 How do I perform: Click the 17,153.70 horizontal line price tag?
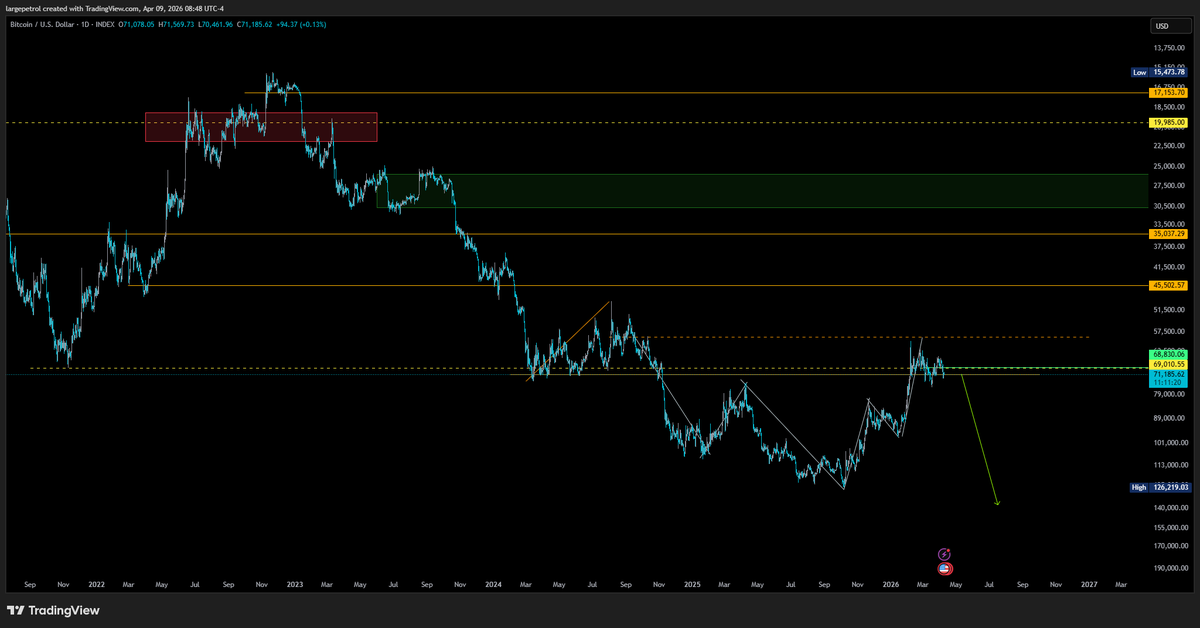[1169, 92]
